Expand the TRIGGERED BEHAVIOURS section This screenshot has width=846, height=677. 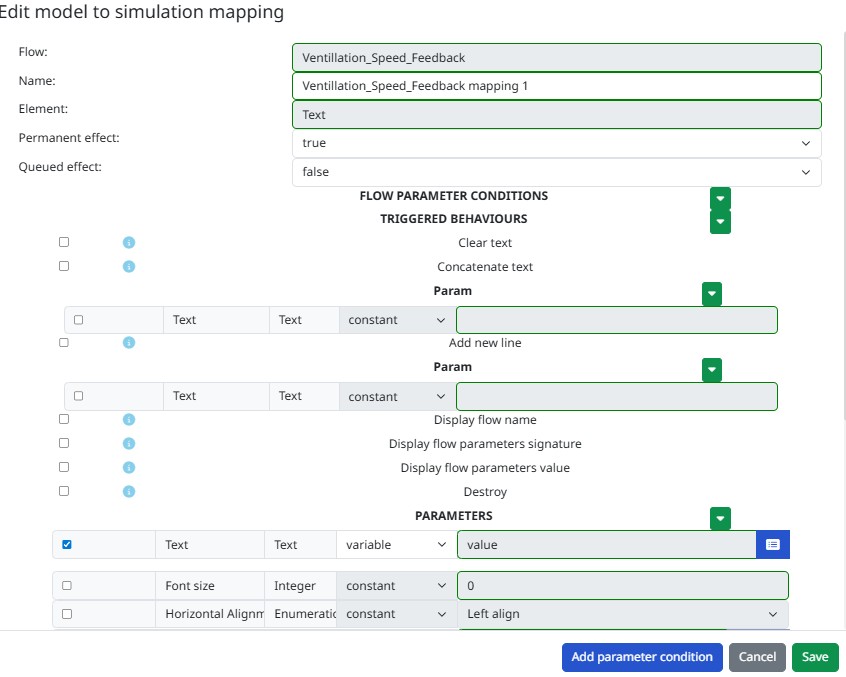(720, 222)
